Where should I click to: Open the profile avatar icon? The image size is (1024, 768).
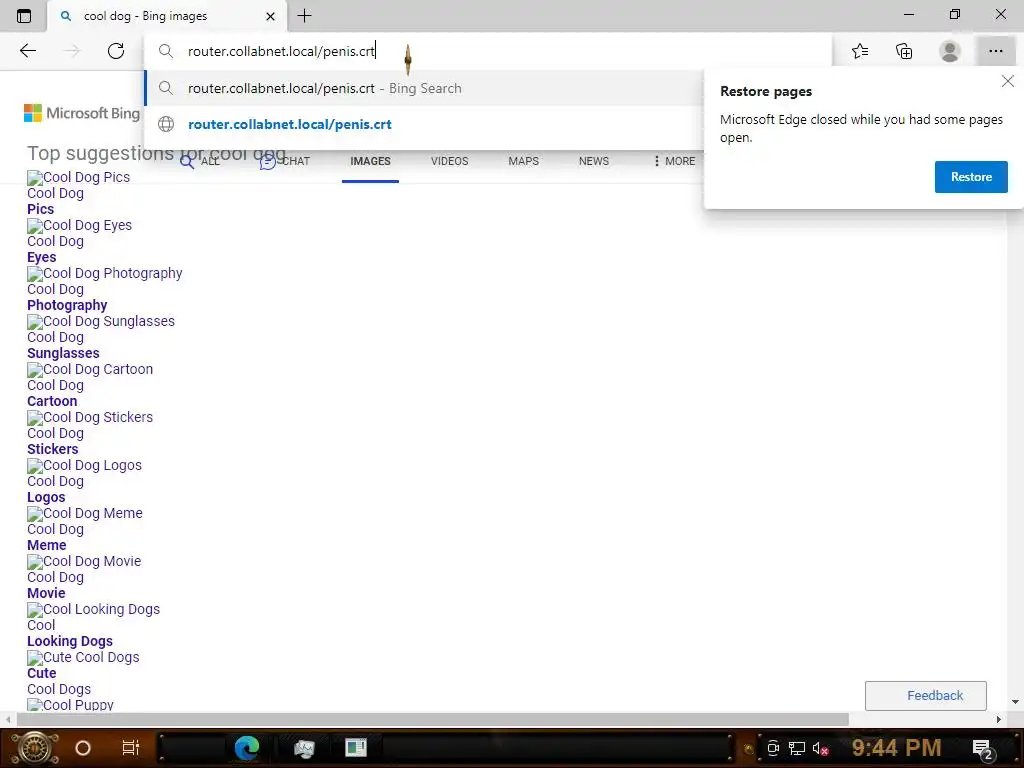coord(950,51)
